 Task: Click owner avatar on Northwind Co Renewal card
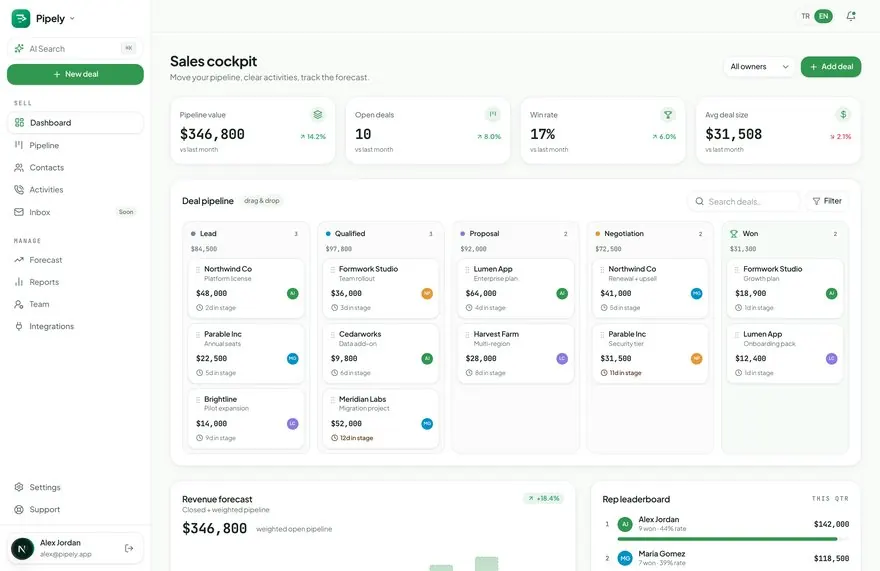[696, 294]
